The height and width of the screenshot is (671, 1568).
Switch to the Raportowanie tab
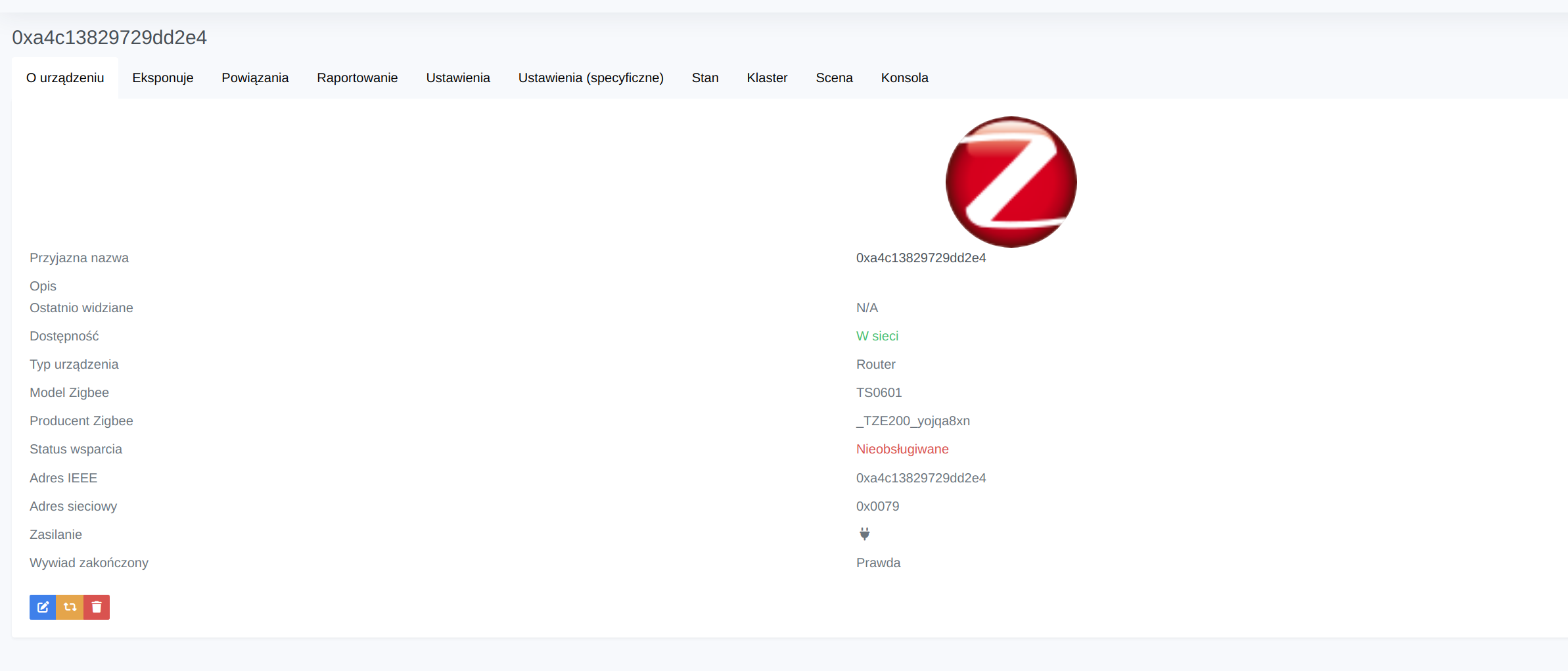[357, 78]
